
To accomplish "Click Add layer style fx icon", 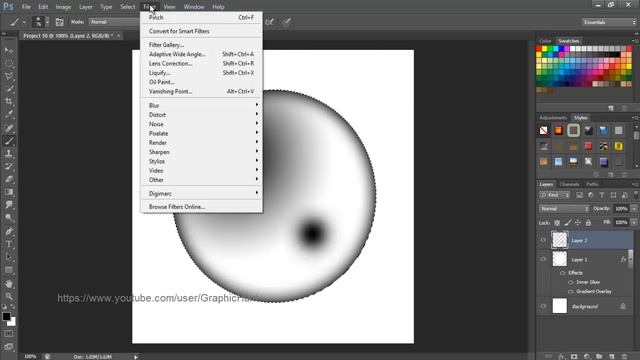I will pos(562,356).
